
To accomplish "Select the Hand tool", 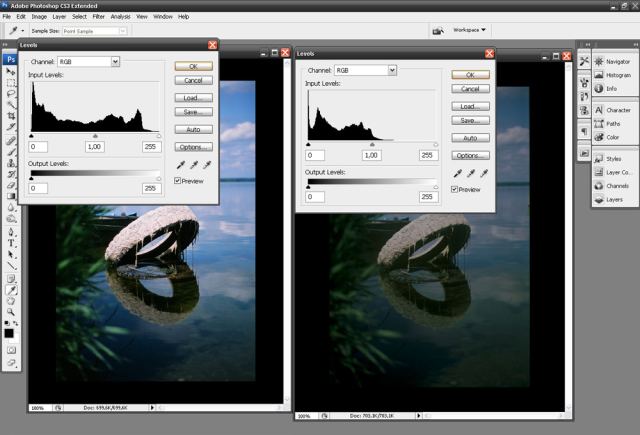I will (x=11, y=301).
